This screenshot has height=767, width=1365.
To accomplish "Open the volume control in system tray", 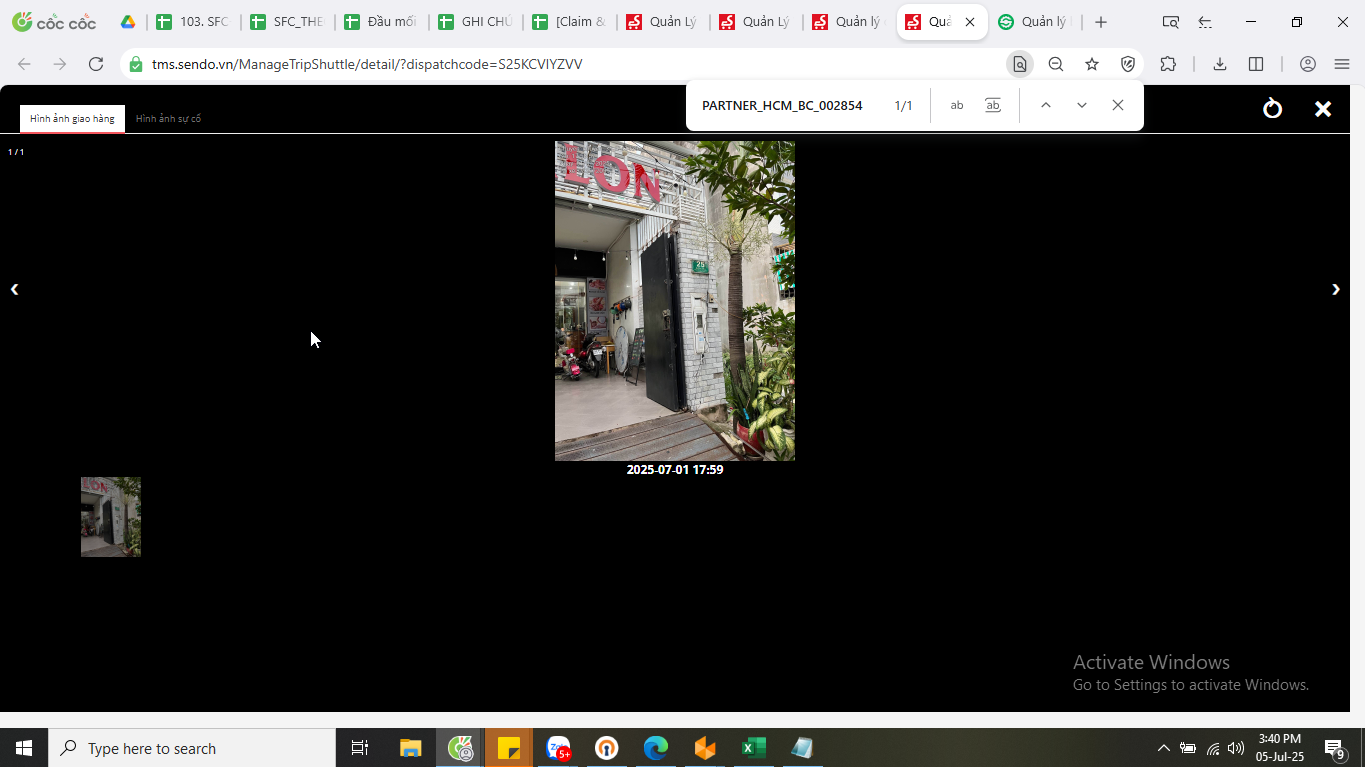I will coord(1236,748).
